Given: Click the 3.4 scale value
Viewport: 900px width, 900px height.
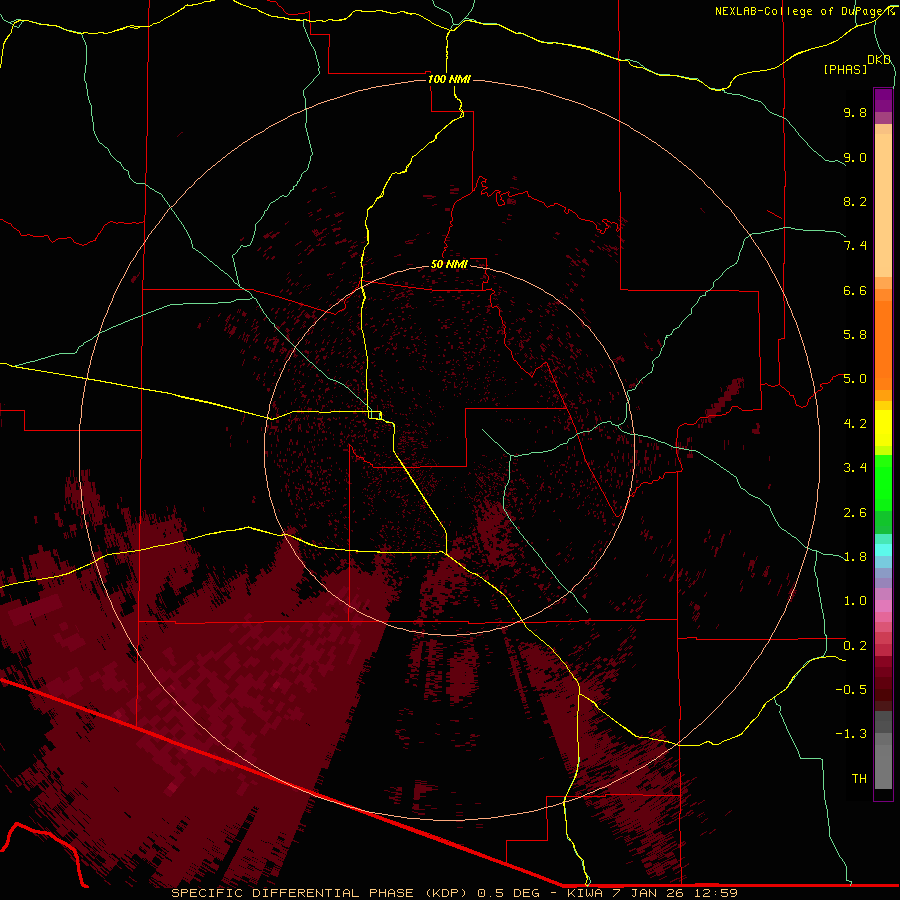Looking at the screenshot, I should point(855,468).
